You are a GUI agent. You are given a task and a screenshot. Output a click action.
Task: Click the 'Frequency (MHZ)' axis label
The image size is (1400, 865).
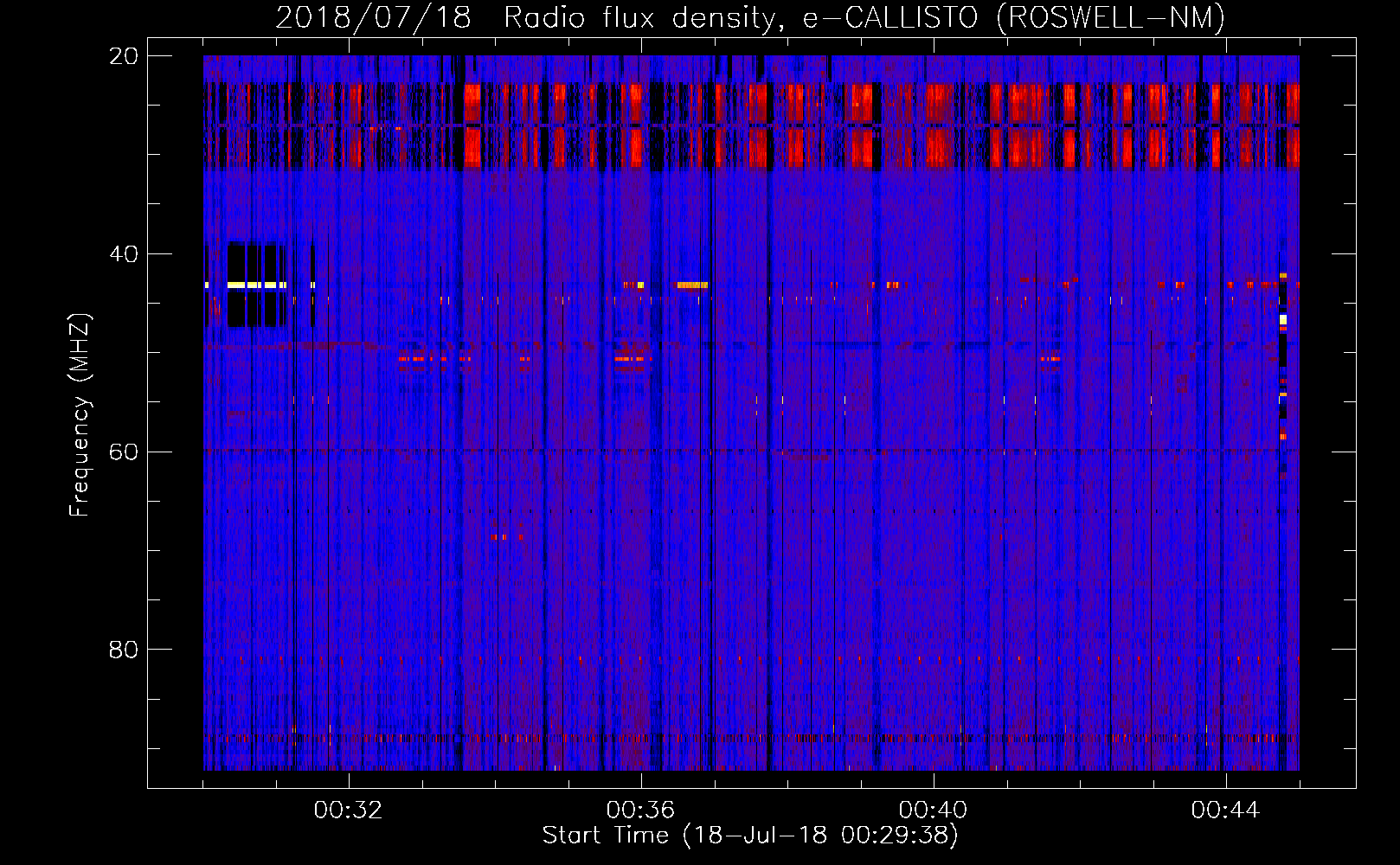80,415
